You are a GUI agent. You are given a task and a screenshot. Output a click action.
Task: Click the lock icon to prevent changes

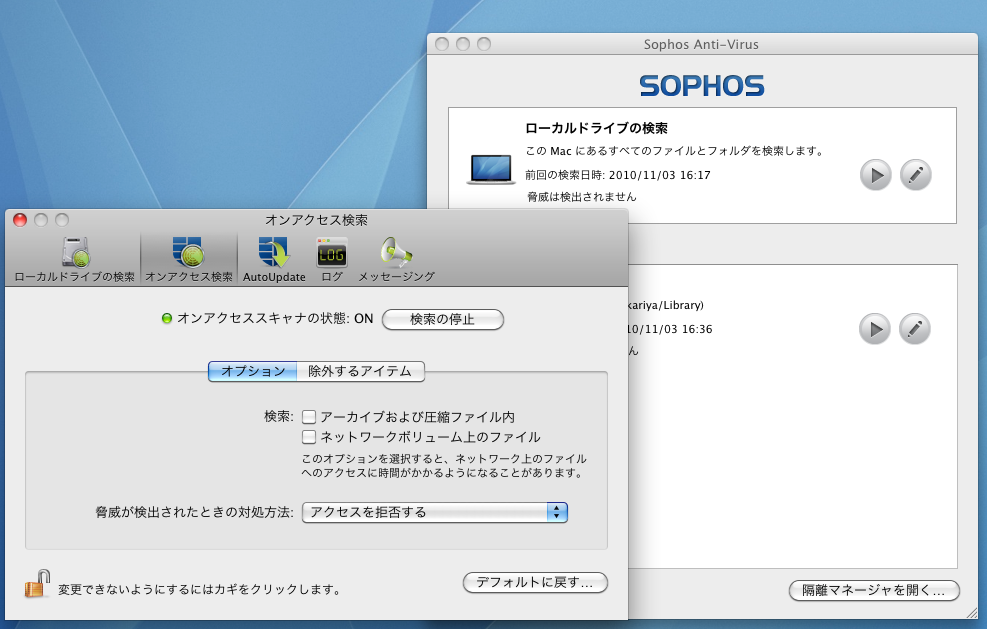pos(37,584)
